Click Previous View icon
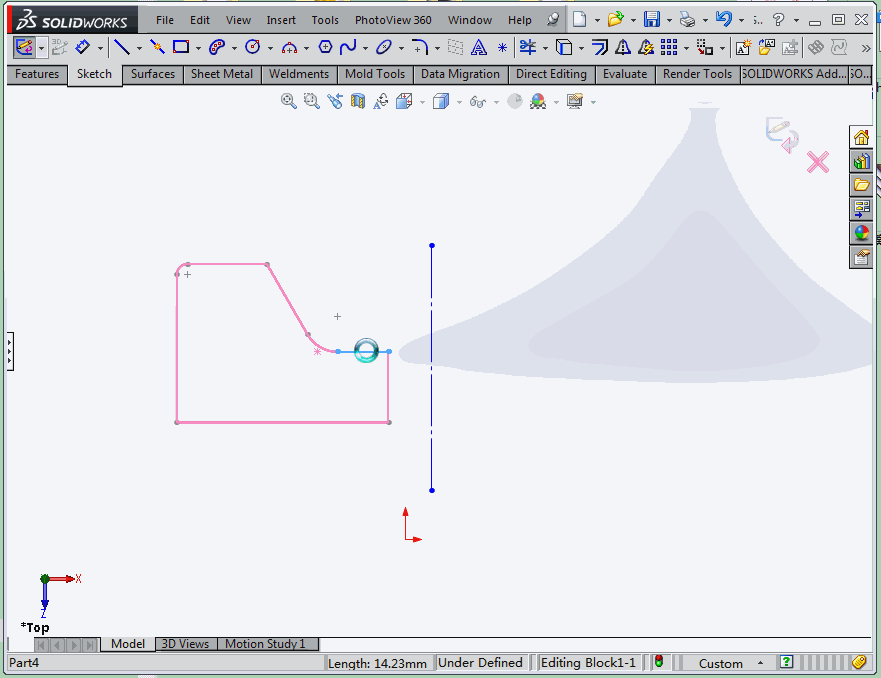The height and width of the screenshot is (678, 881). pos(335,101)
